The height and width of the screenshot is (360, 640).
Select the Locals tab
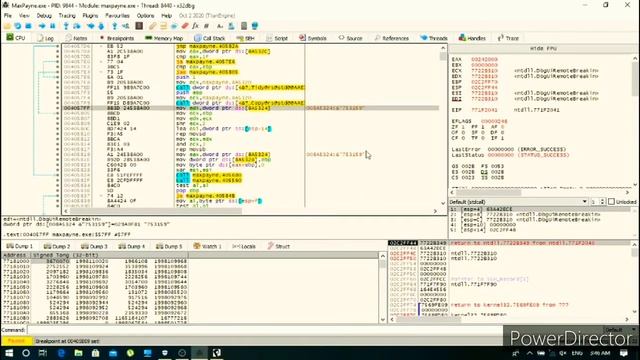[244, 246]
